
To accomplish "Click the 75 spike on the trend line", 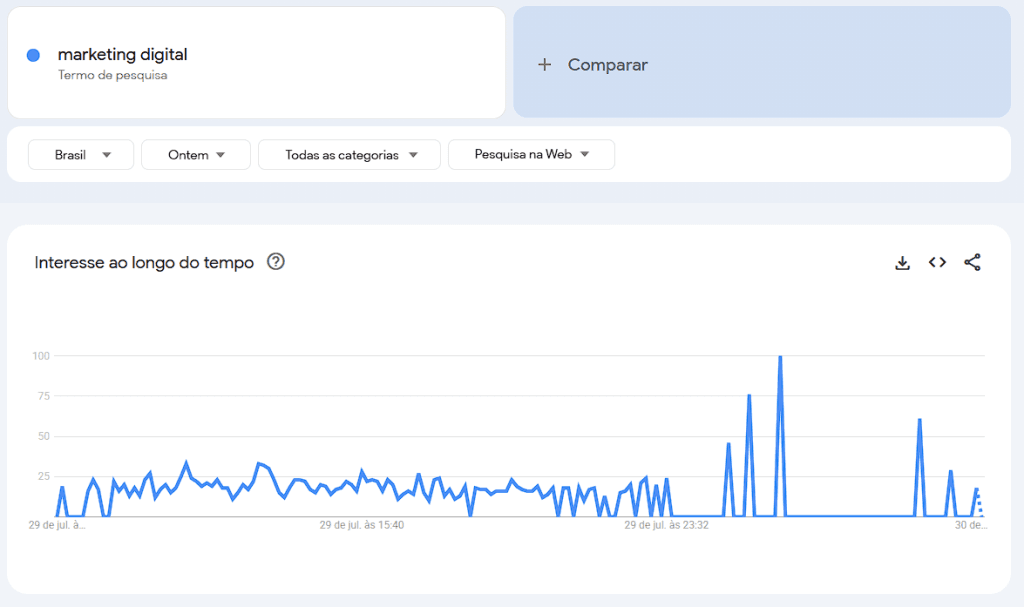I will pos(748,396).
